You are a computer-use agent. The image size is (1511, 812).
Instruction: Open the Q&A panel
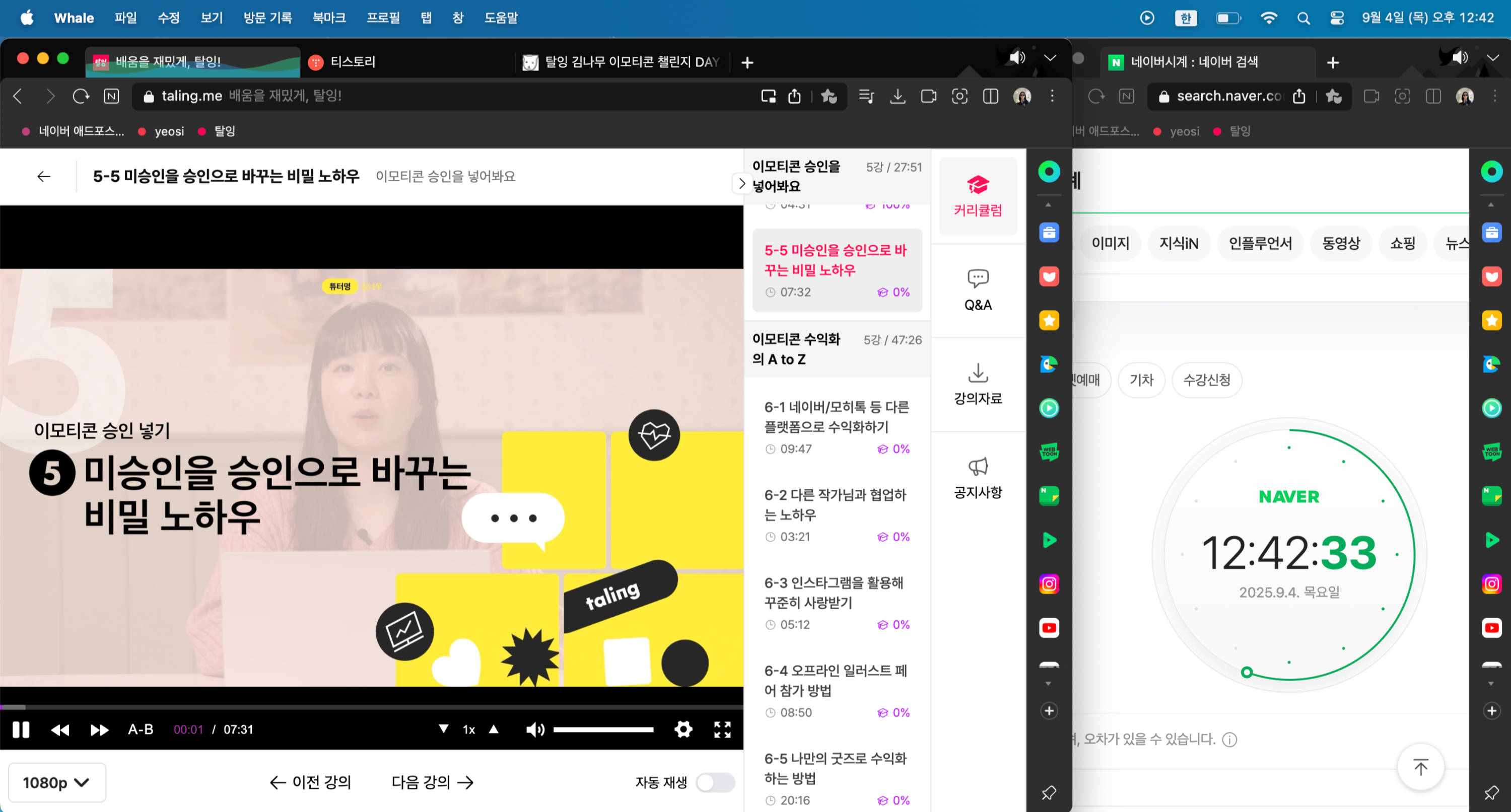[978, 290]
